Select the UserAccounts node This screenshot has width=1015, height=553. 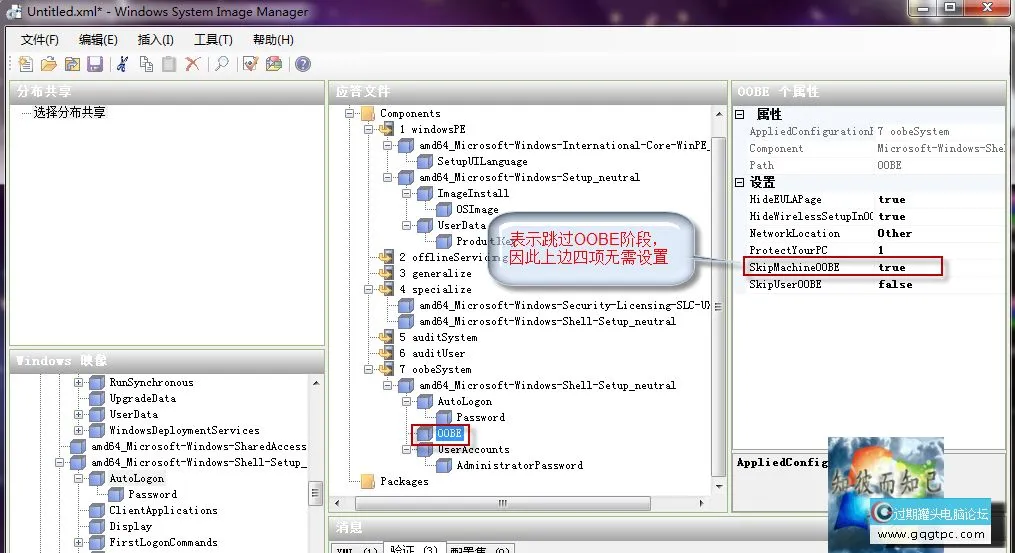pyautogui.click(x=473, y=449)
